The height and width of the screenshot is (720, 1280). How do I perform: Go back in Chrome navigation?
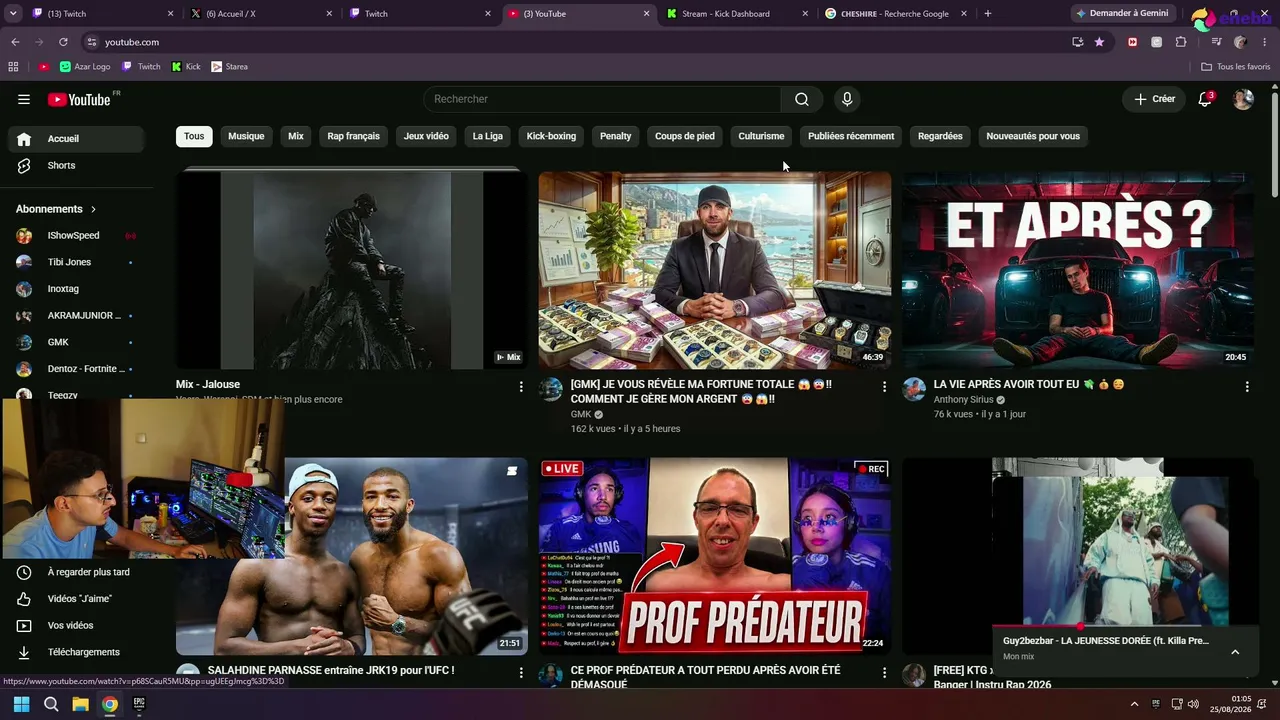[15, 42]
